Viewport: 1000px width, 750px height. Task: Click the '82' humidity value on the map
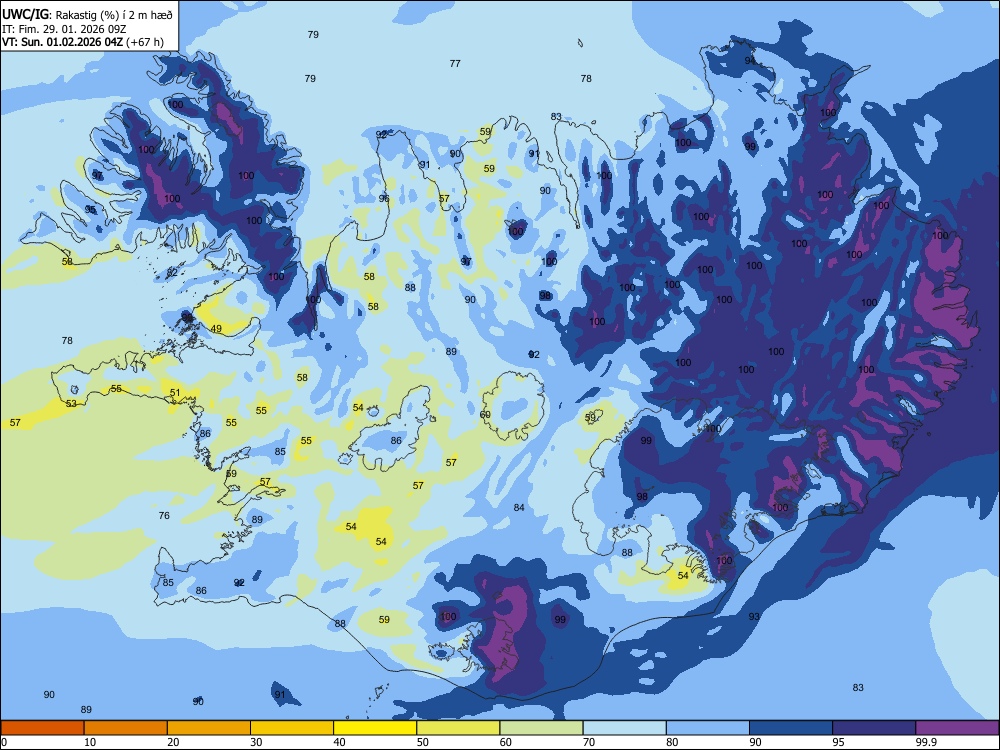pos(172,273)
